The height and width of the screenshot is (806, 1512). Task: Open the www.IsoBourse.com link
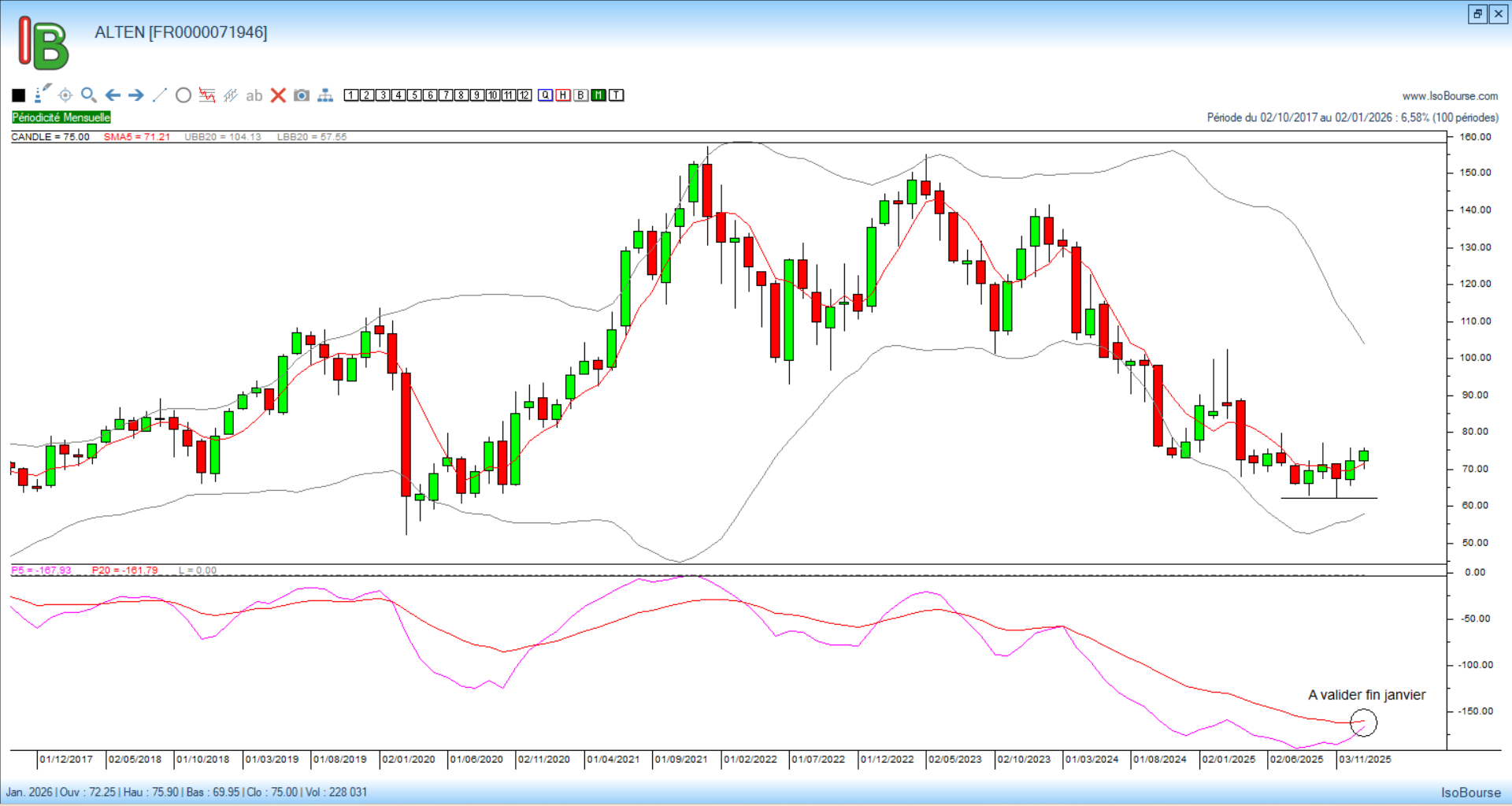tap(1450, 96)
